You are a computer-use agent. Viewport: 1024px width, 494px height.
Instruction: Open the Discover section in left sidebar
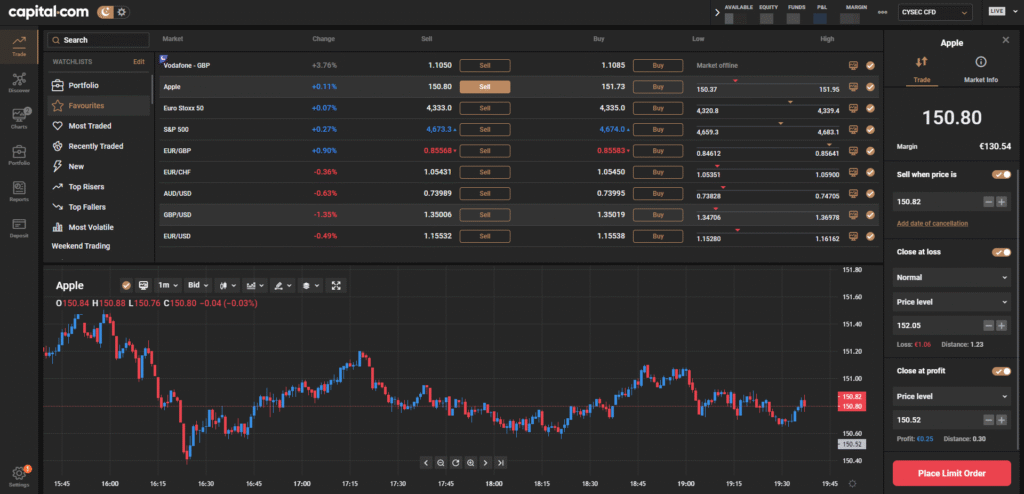(x=19, y=82)
